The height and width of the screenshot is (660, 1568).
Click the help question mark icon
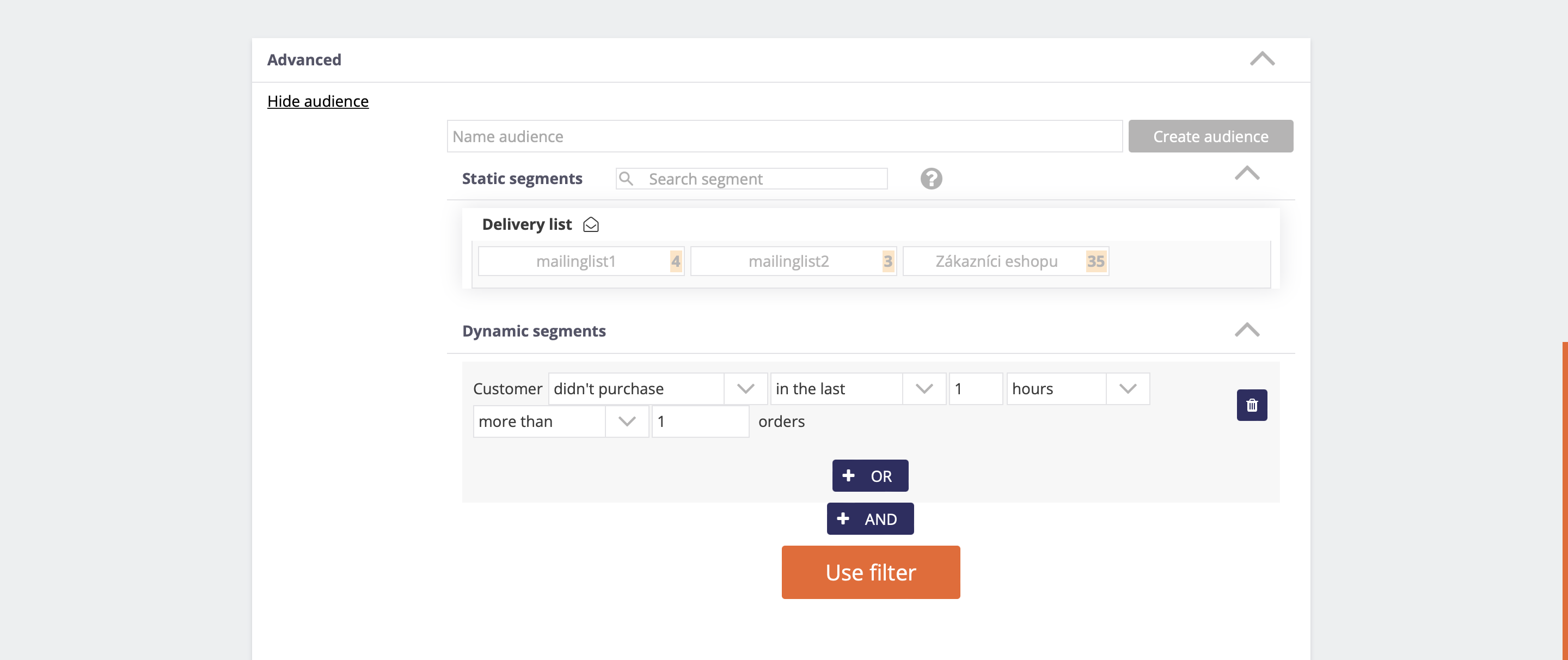(931, 179)
